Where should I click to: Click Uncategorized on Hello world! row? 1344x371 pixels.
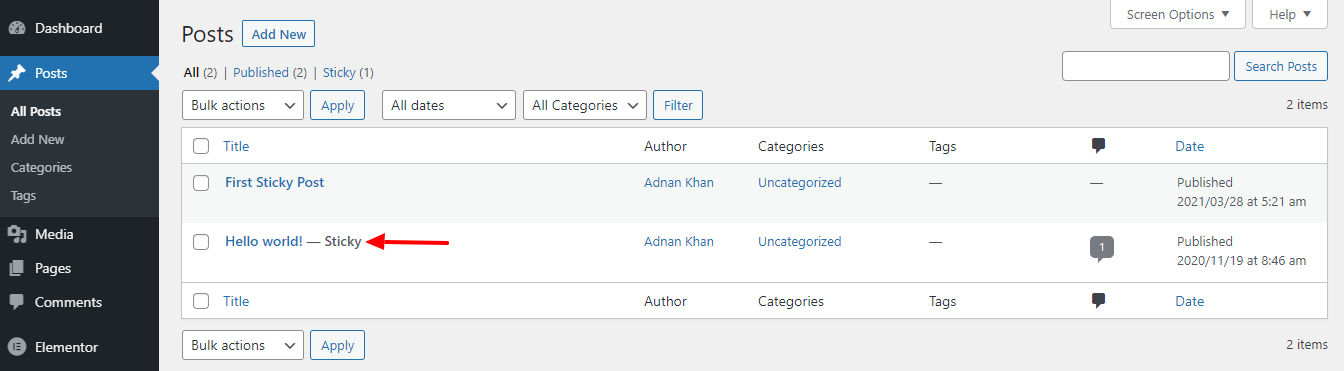click(x=799, y=241)
